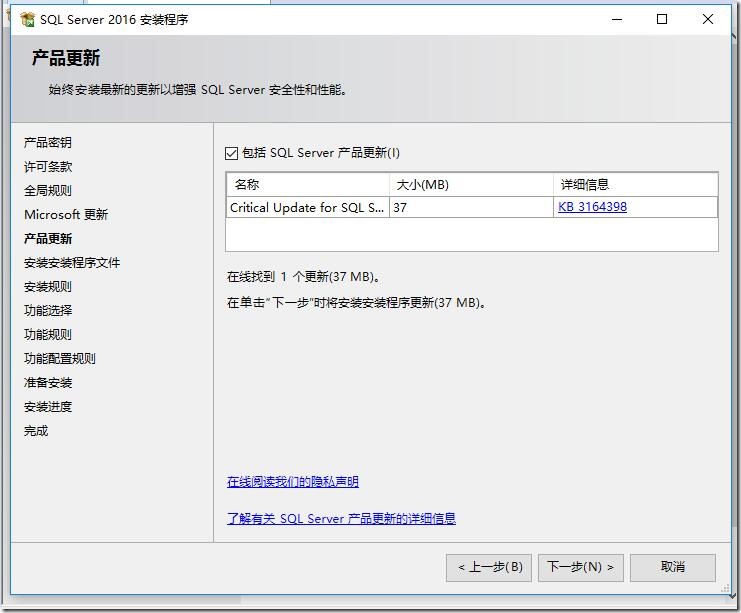Select 许可条款 step in the sidebar
The height and width of the screenshot is (613, 741).
click(48, 167)
